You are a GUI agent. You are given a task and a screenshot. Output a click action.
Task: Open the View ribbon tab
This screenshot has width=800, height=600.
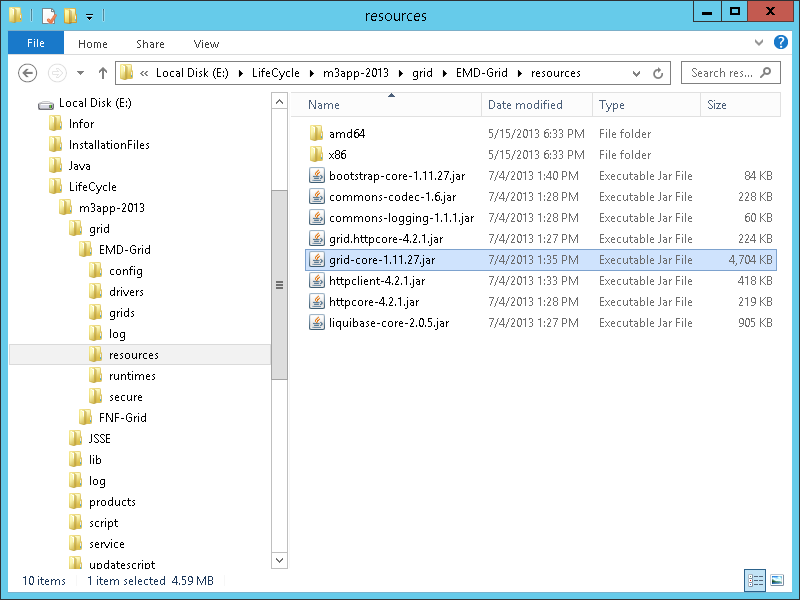pos(206,44)
